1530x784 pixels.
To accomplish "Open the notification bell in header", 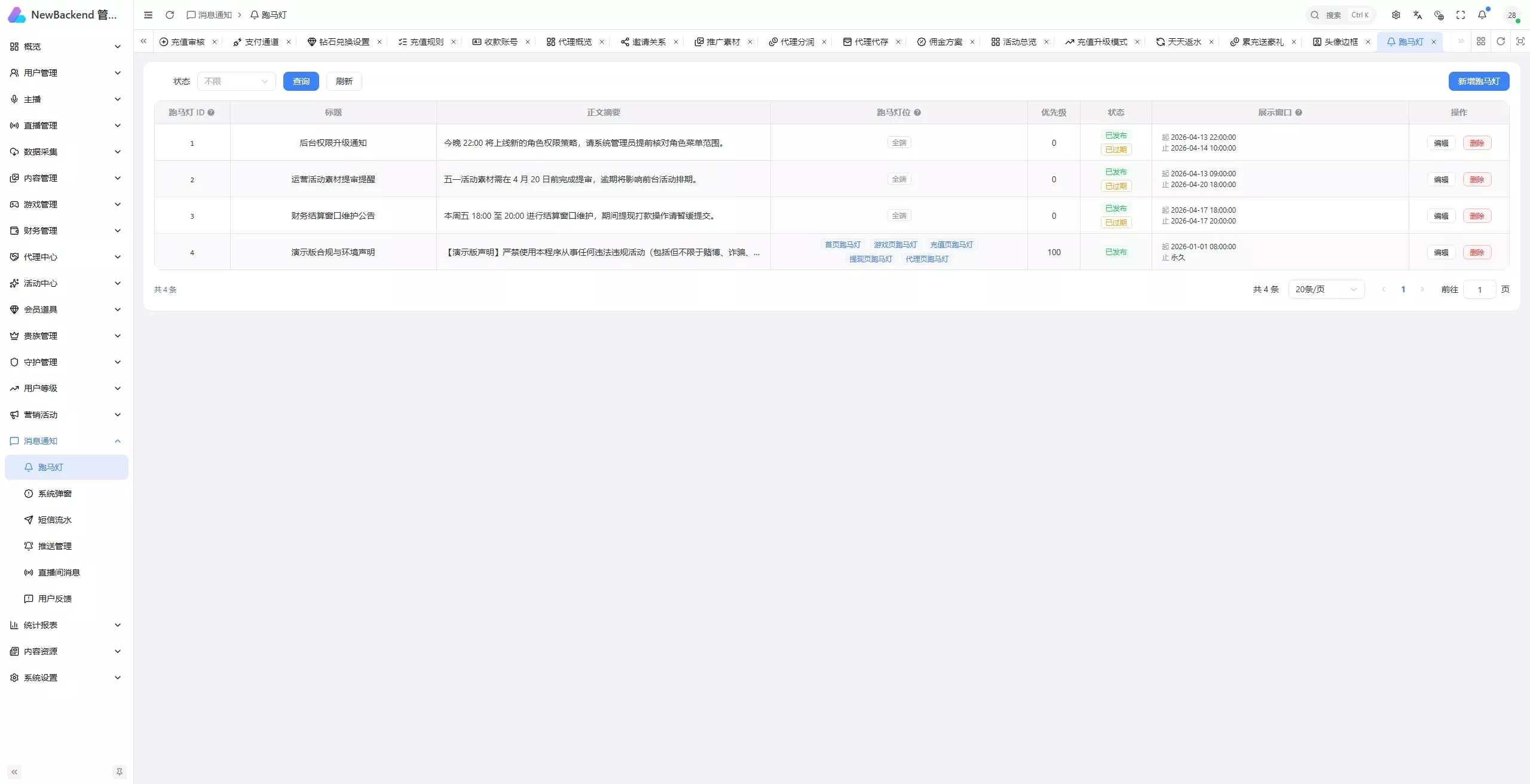I will [1482, 15].
